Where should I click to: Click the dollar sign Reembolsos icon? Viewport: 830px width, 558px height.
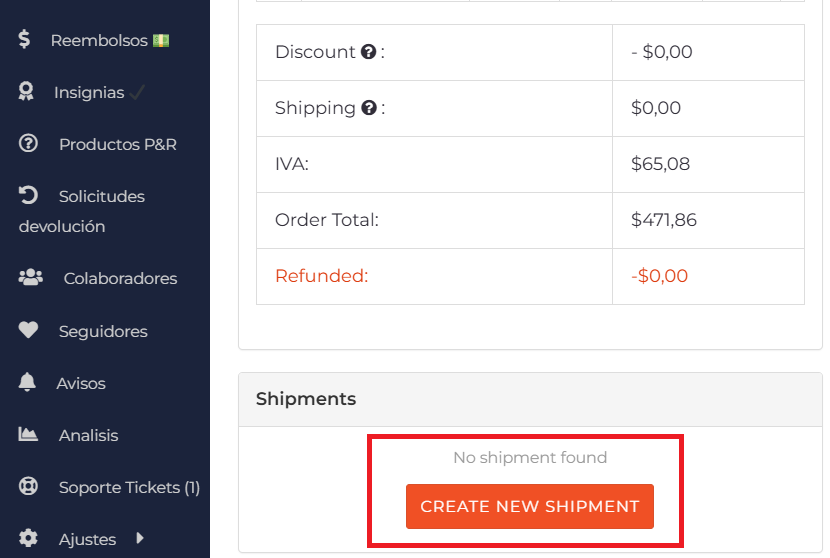click(24, 40)
